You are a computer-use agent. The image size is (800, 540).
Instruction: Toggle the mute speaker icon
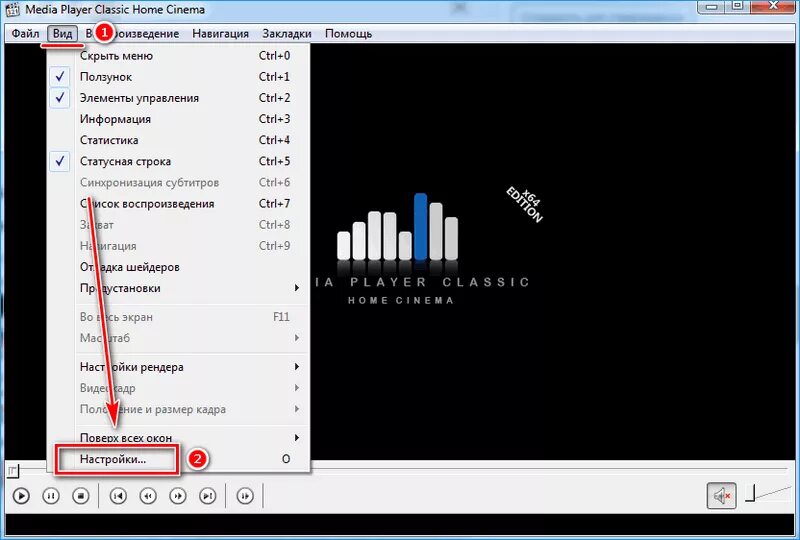tap(721, 496)
